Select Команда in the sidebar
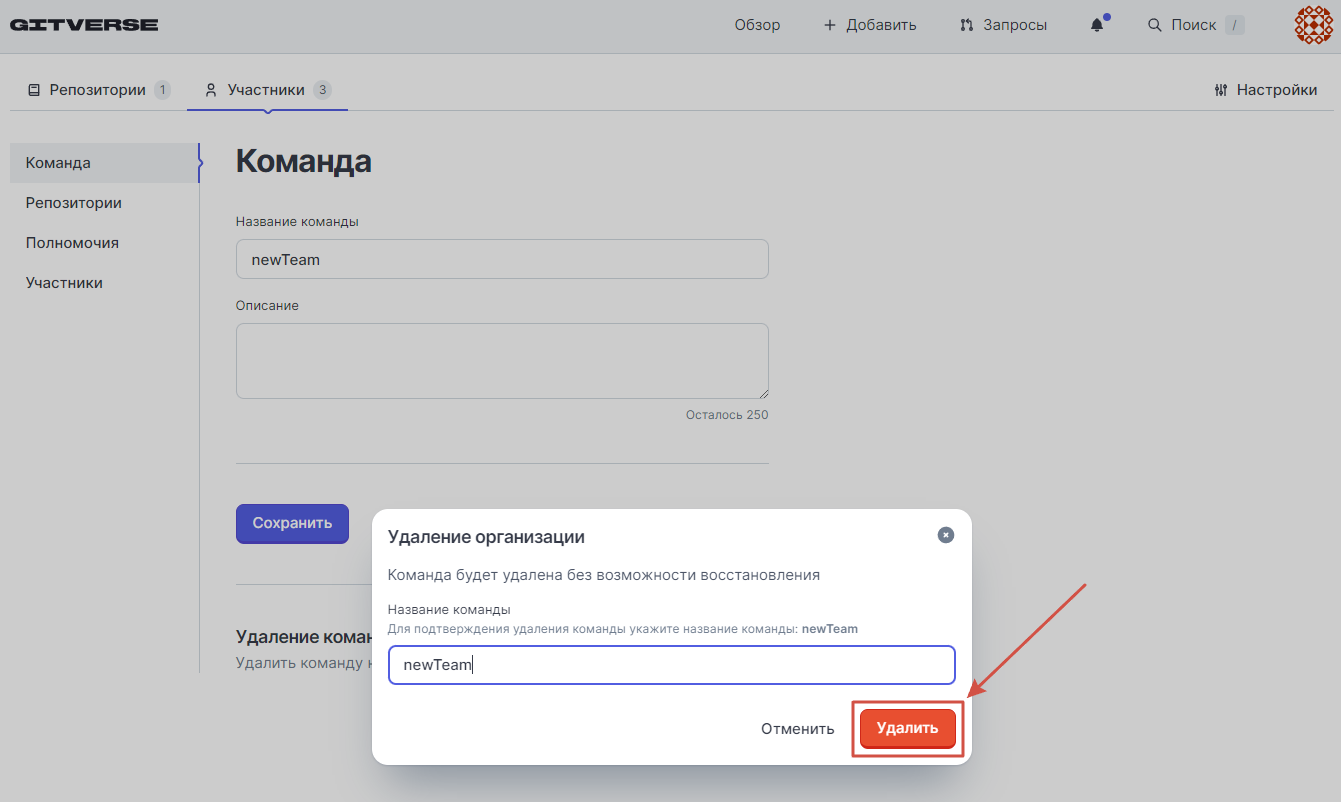This screenshot has height=802, width=1341. [x=104, y=163]
